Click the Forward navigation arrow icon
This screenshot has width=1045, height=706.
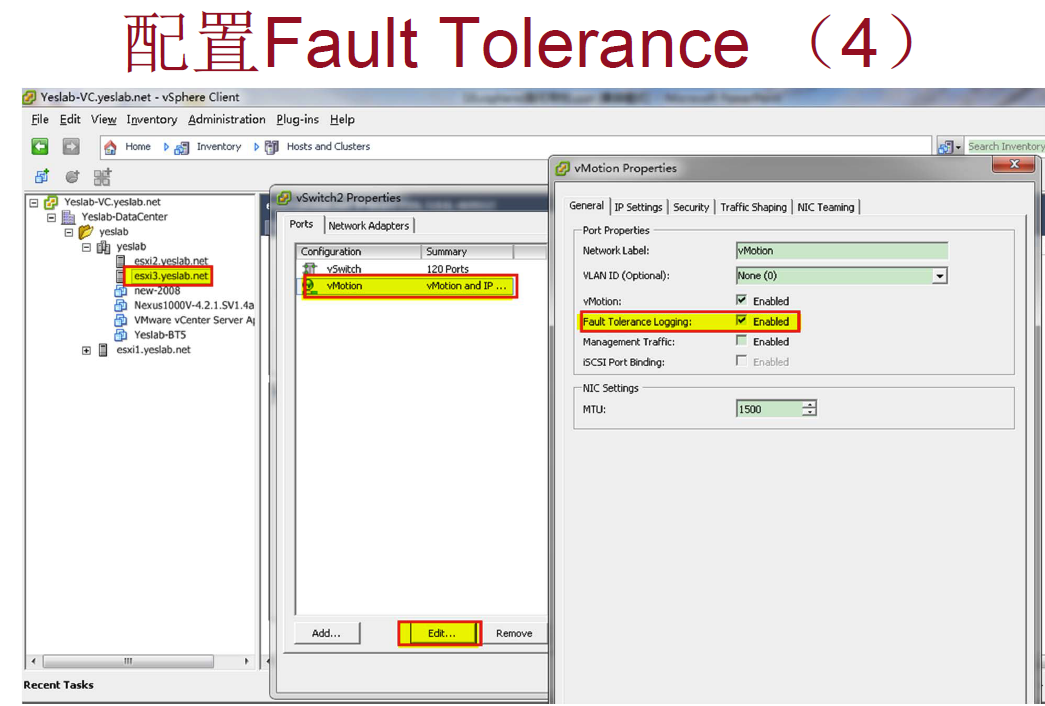[71, 146]
